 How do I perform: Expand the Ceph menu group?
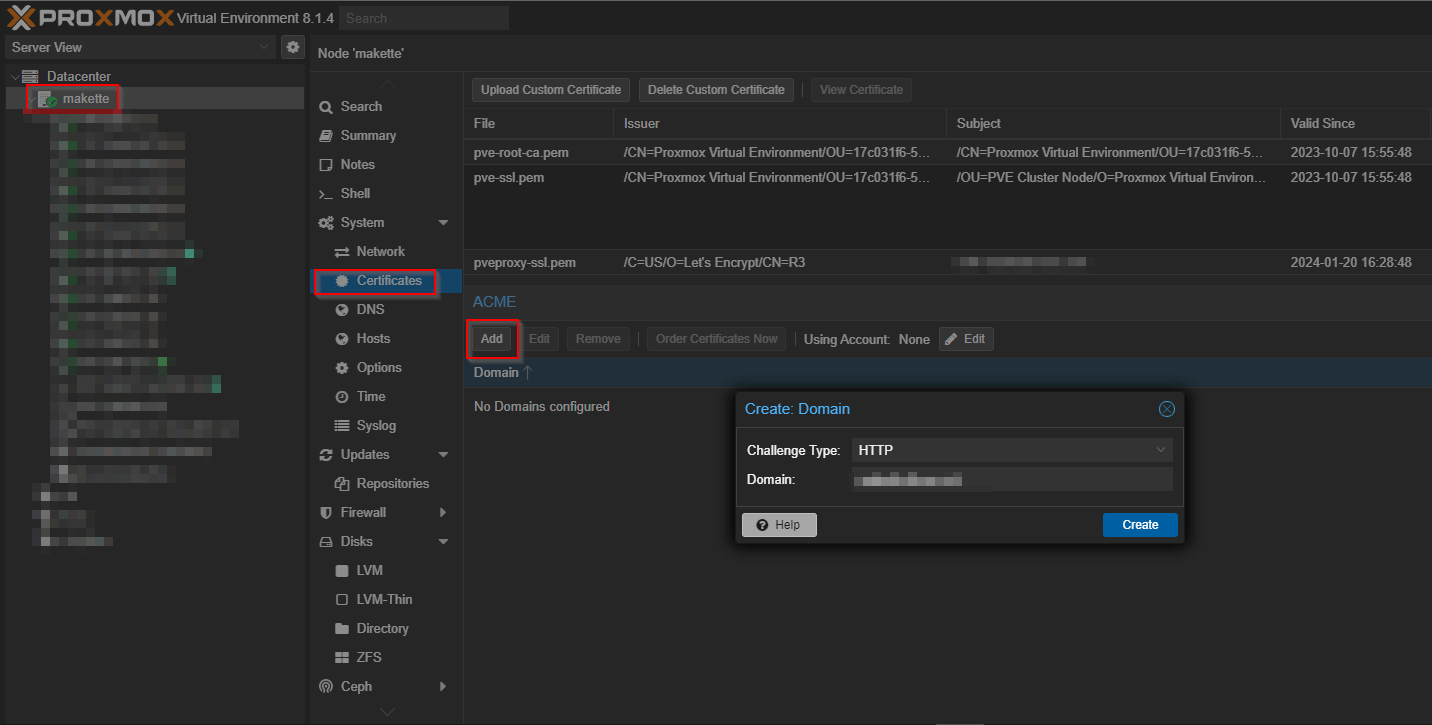click(443, 687)
